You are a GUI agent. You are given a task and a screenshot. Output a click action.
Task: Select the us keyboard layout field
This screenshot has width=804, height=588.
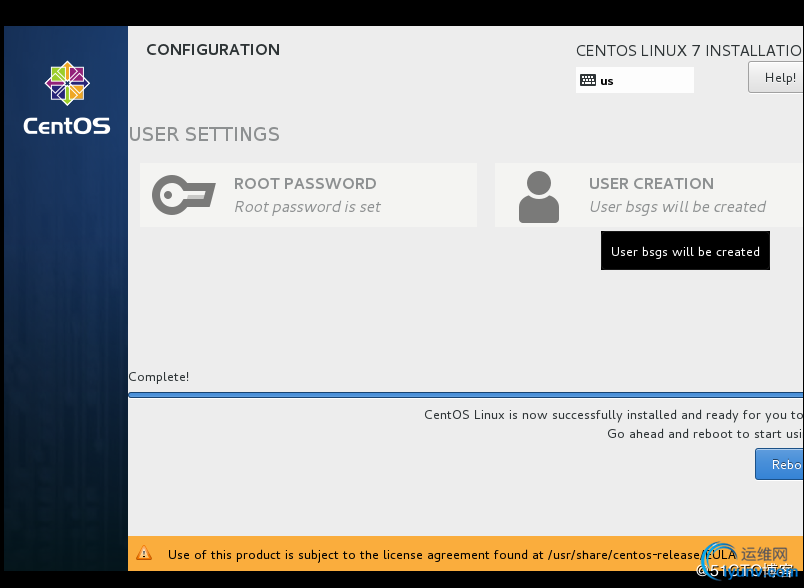tap(634, 80)
